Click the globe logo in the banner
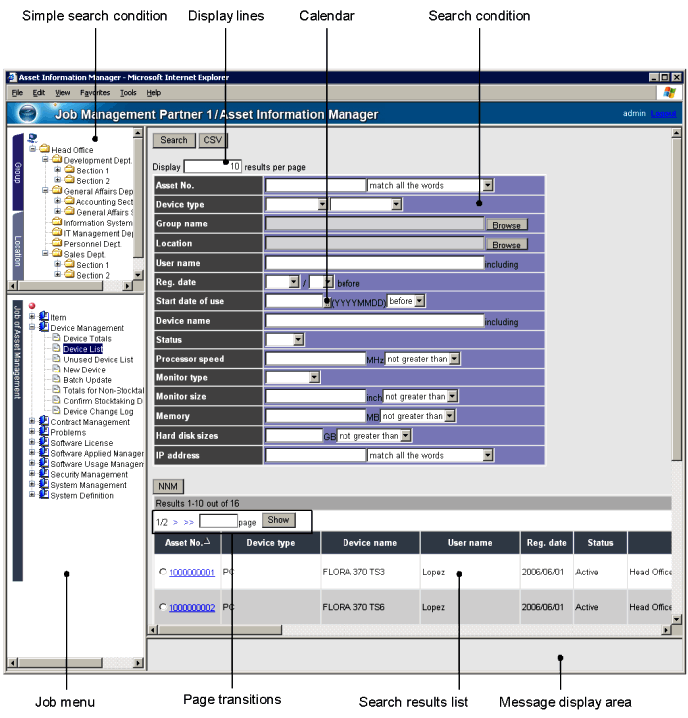This screenshot has width=688, height=718. coord(27,114)
